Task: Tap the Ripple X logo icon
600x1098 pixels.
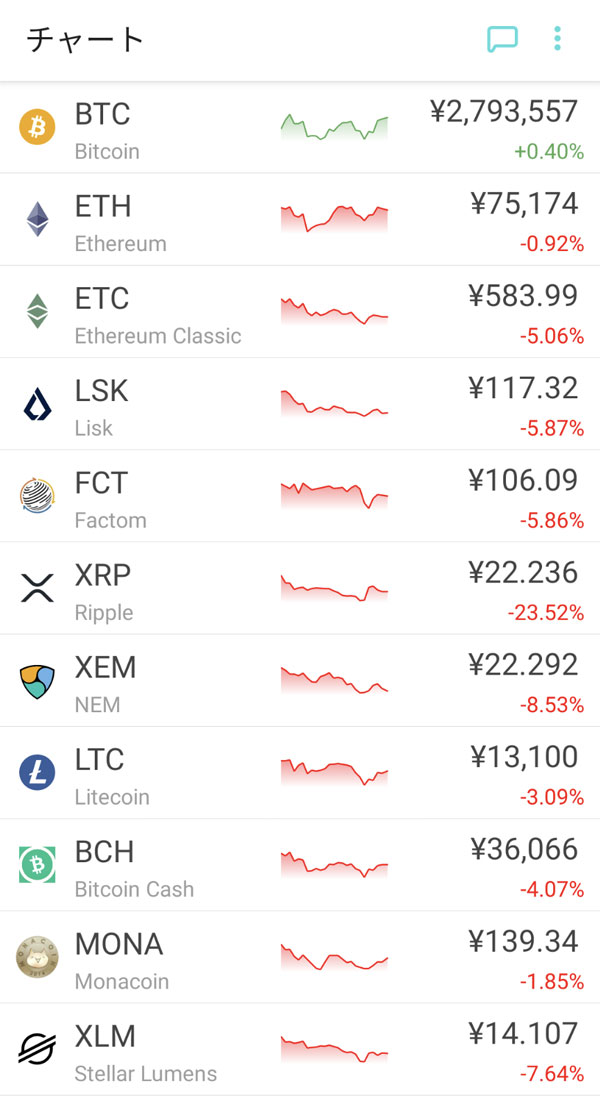Action: tap(37, 588)
